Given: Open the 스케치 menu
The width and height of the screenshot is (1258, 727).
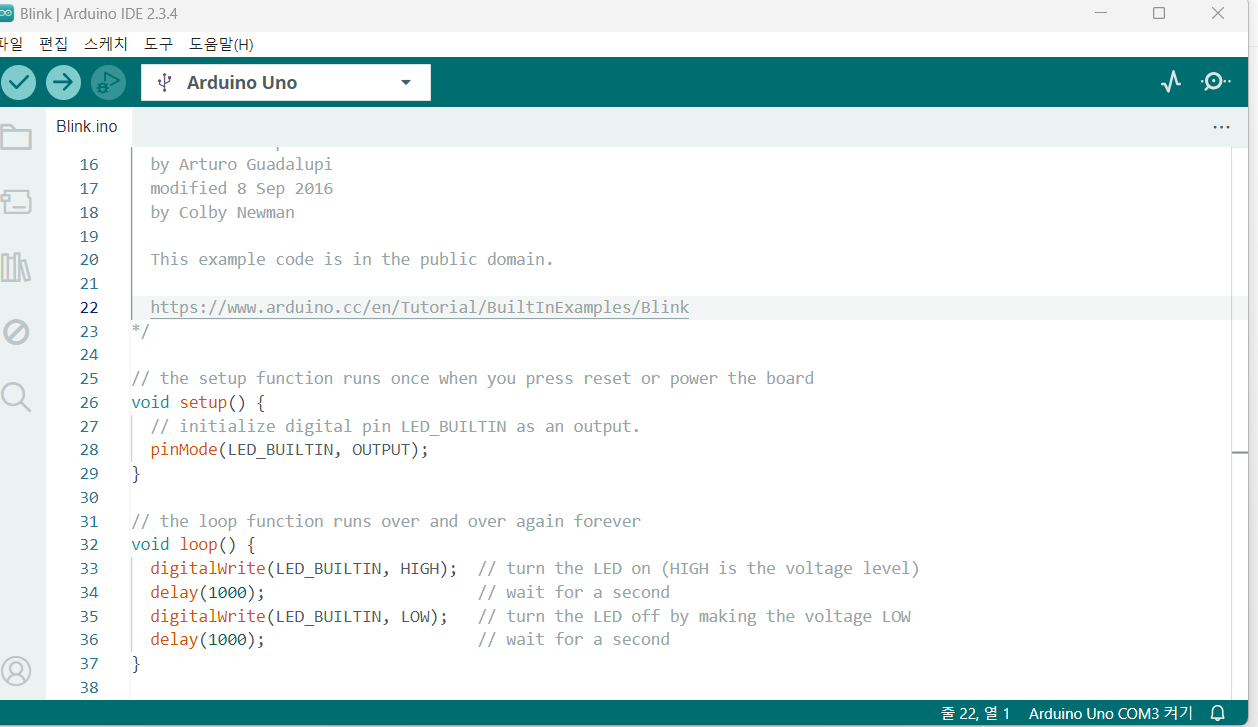Looking at the screenshot, I should pos(106,44).
